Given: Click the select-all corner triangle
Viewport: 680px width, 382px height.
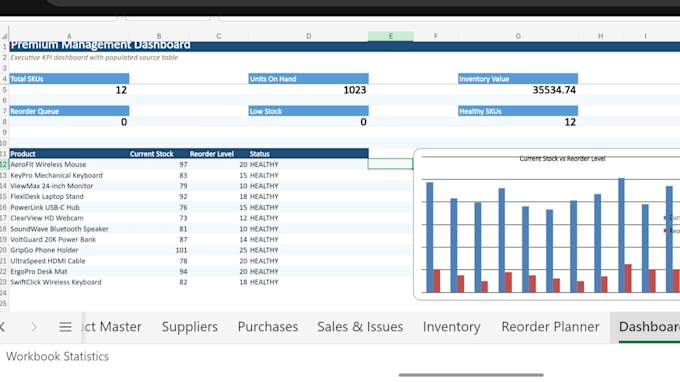Looking at the screenshot, I should [4, 36].
